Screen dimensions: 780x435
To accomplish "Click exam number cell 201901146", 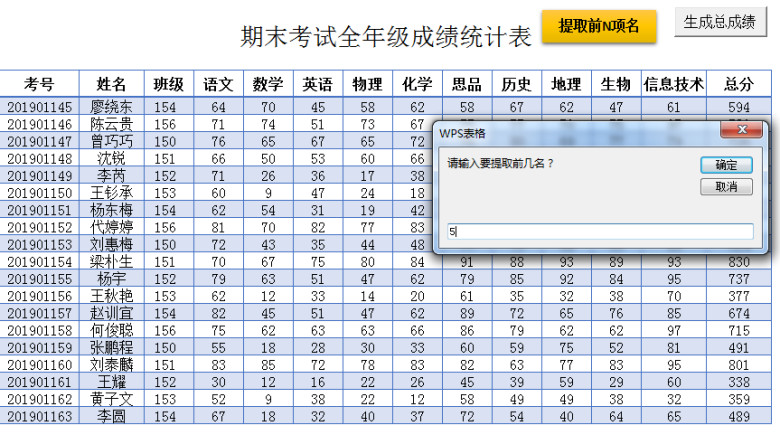I will [39, 124].
